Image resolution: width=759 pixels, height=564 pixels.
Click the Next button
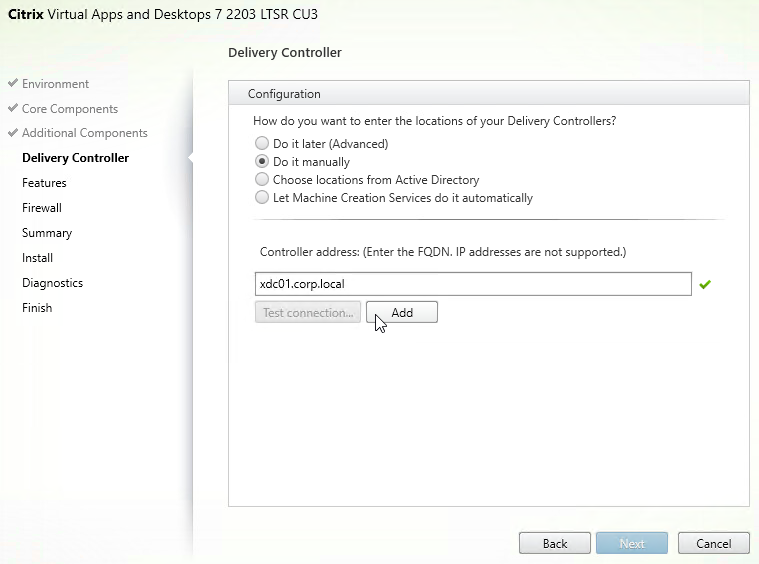coord(632,543)
